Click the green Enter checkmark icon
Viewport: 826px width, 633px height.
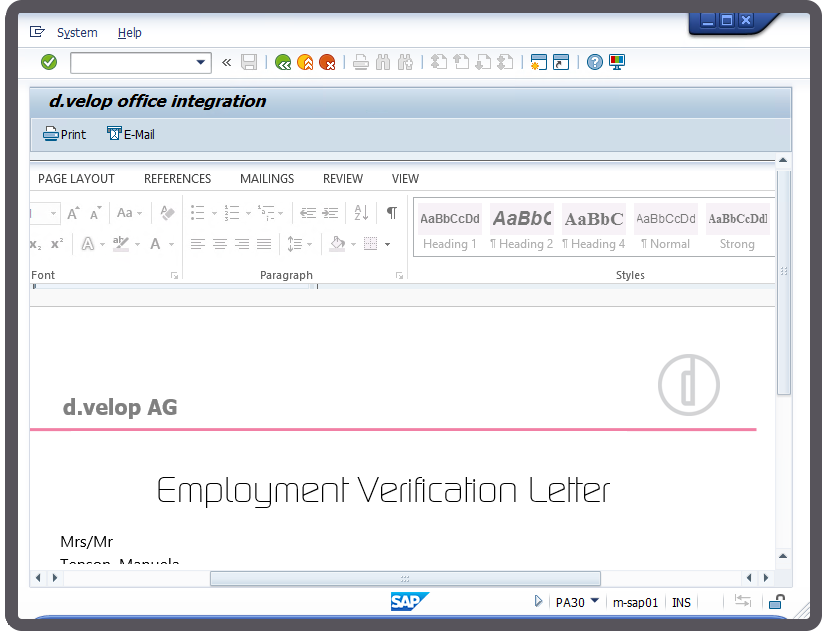(49, 62)
